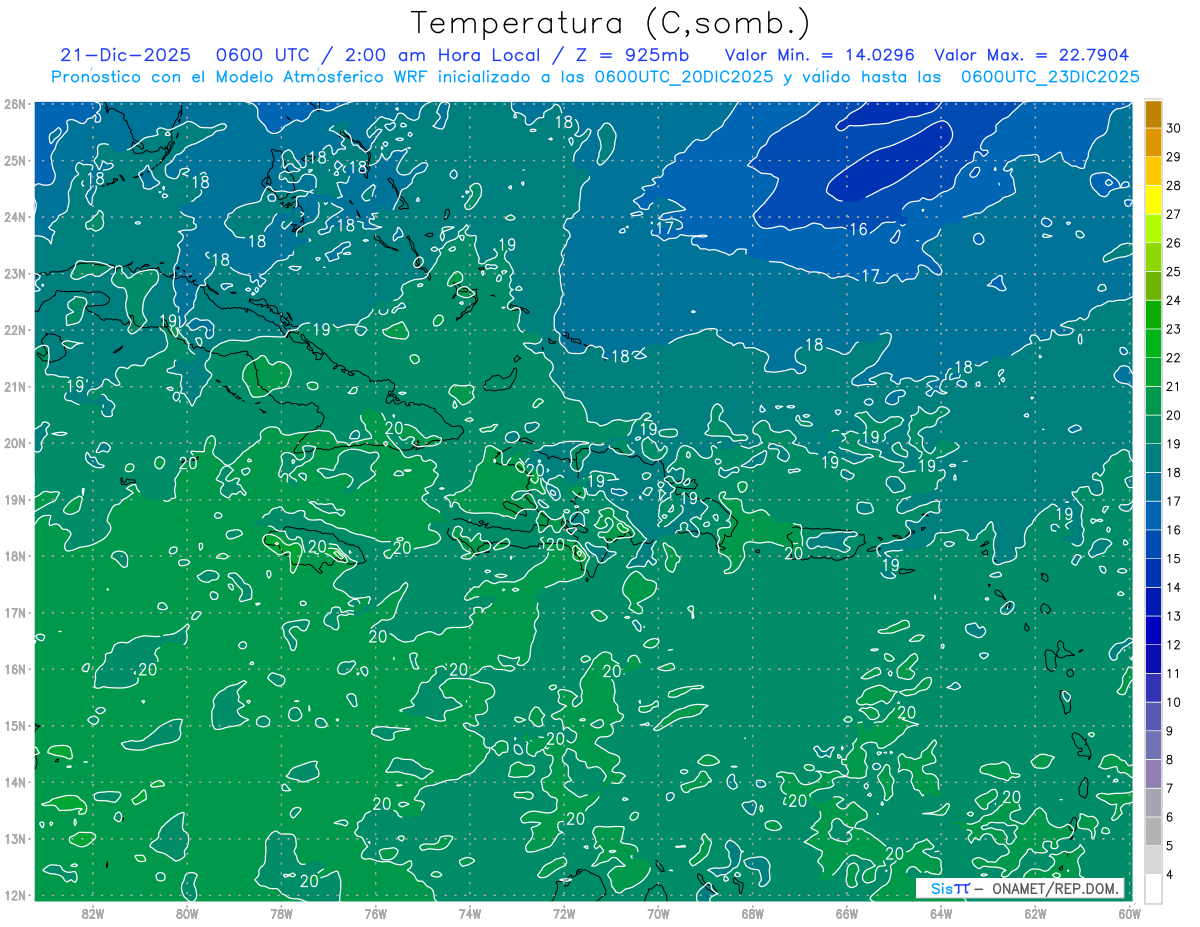The image size is (1200, 927).
Task: Click the '14N' latitude axis label
Action: [14, 782]
